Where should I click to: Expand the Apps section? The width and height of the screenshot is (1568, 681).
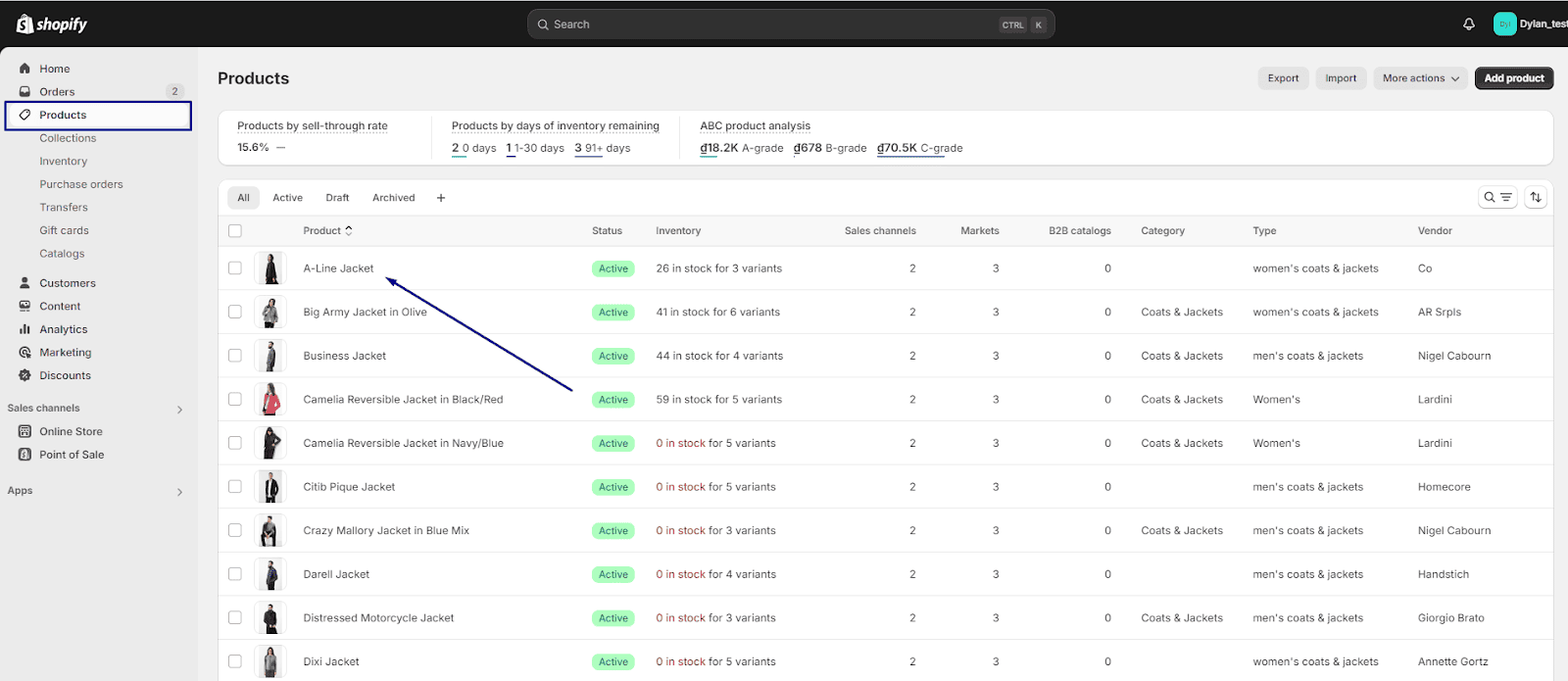pos(179,492)
